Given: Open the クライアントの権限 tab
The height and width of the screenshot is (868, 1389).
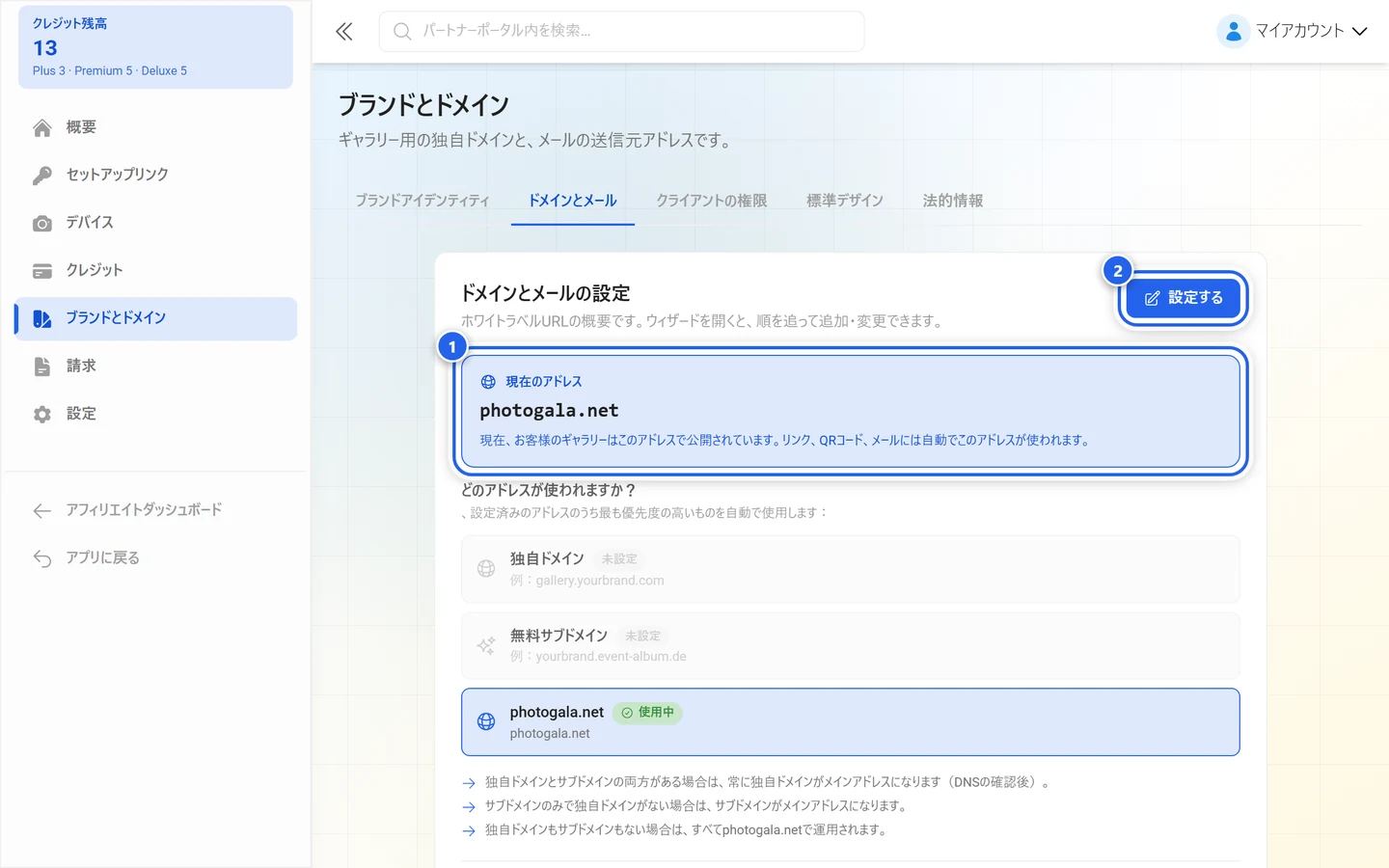Looking at the screenshot, I should pos(712,201).
